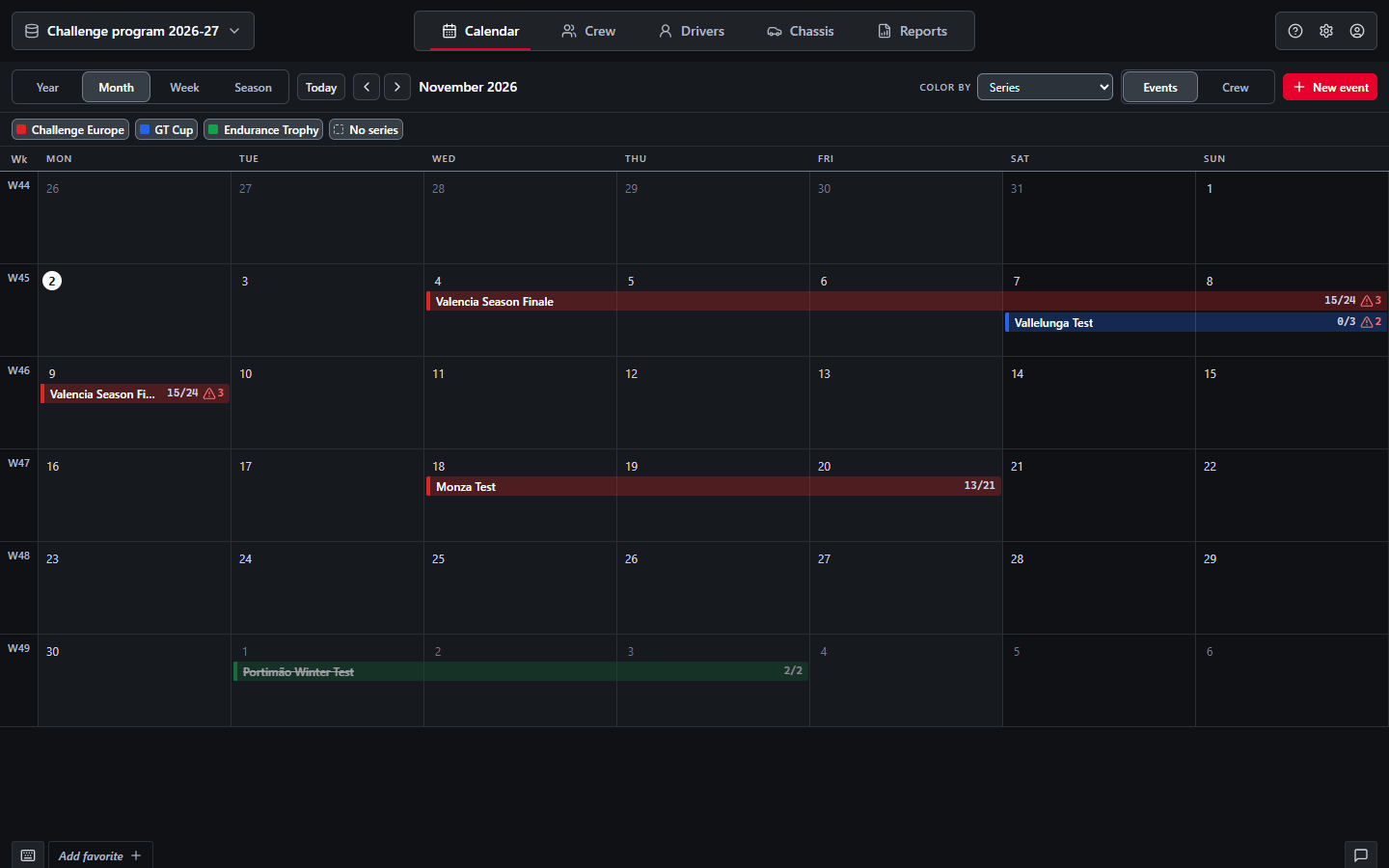1389x868 pixels.
Task: Open Portimão Winter Test event
Action: (521, 671)
